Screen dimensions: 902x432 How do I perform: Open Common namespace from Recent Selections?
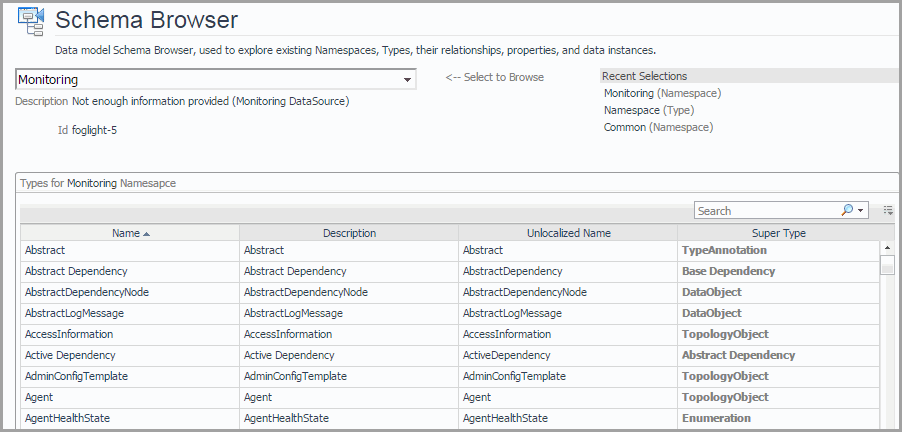click(624, 127)
